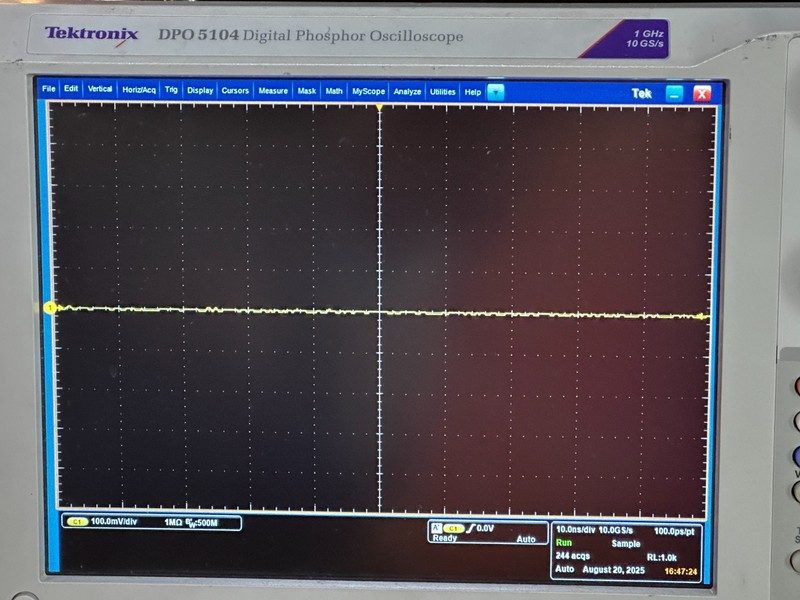Screen dimensions: 800x600
Task: Click the 16:47:24 clock readout
Action: pos(681,571)
